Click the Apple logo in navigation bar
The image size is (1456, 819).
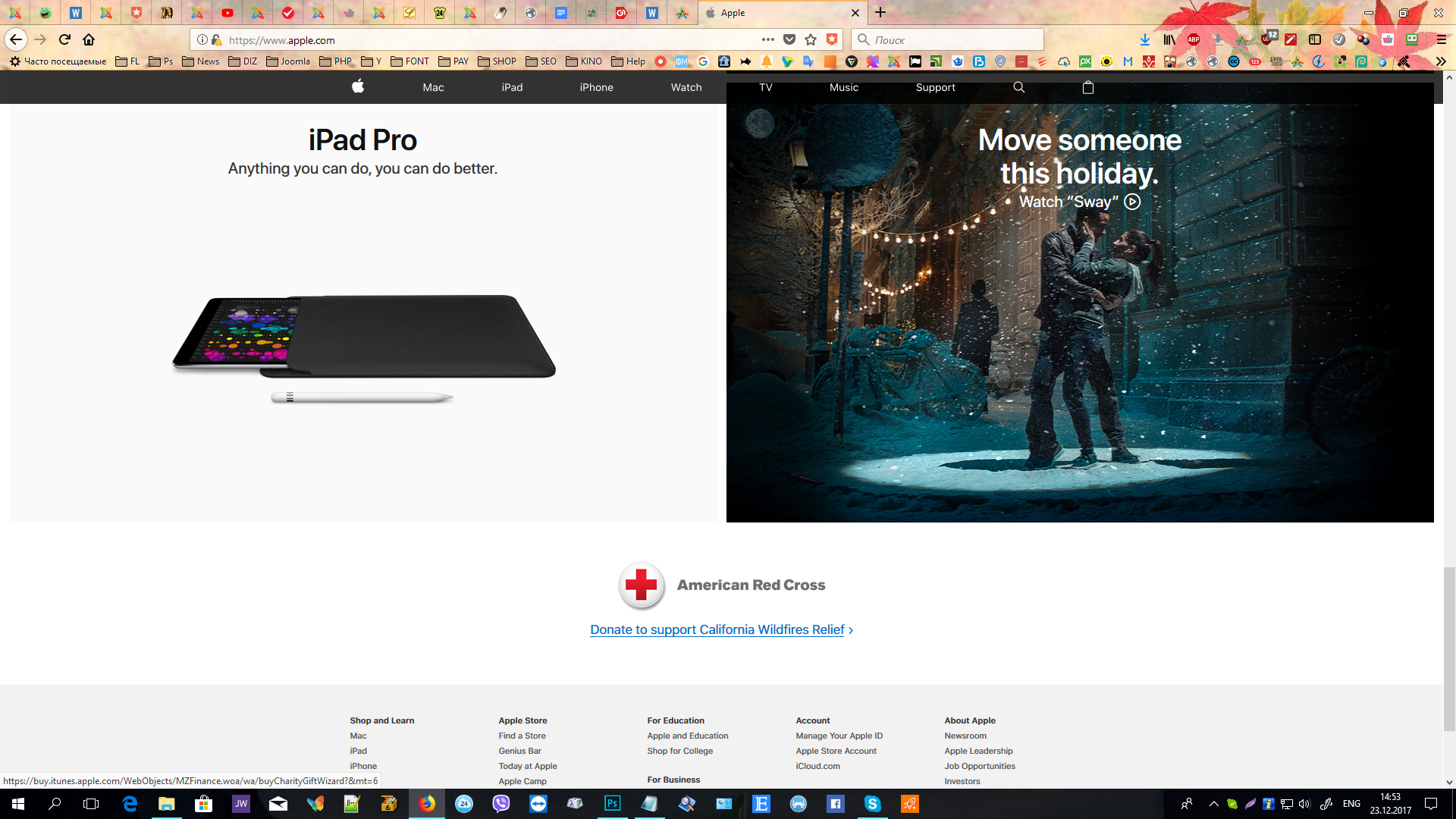pos(358,86)
